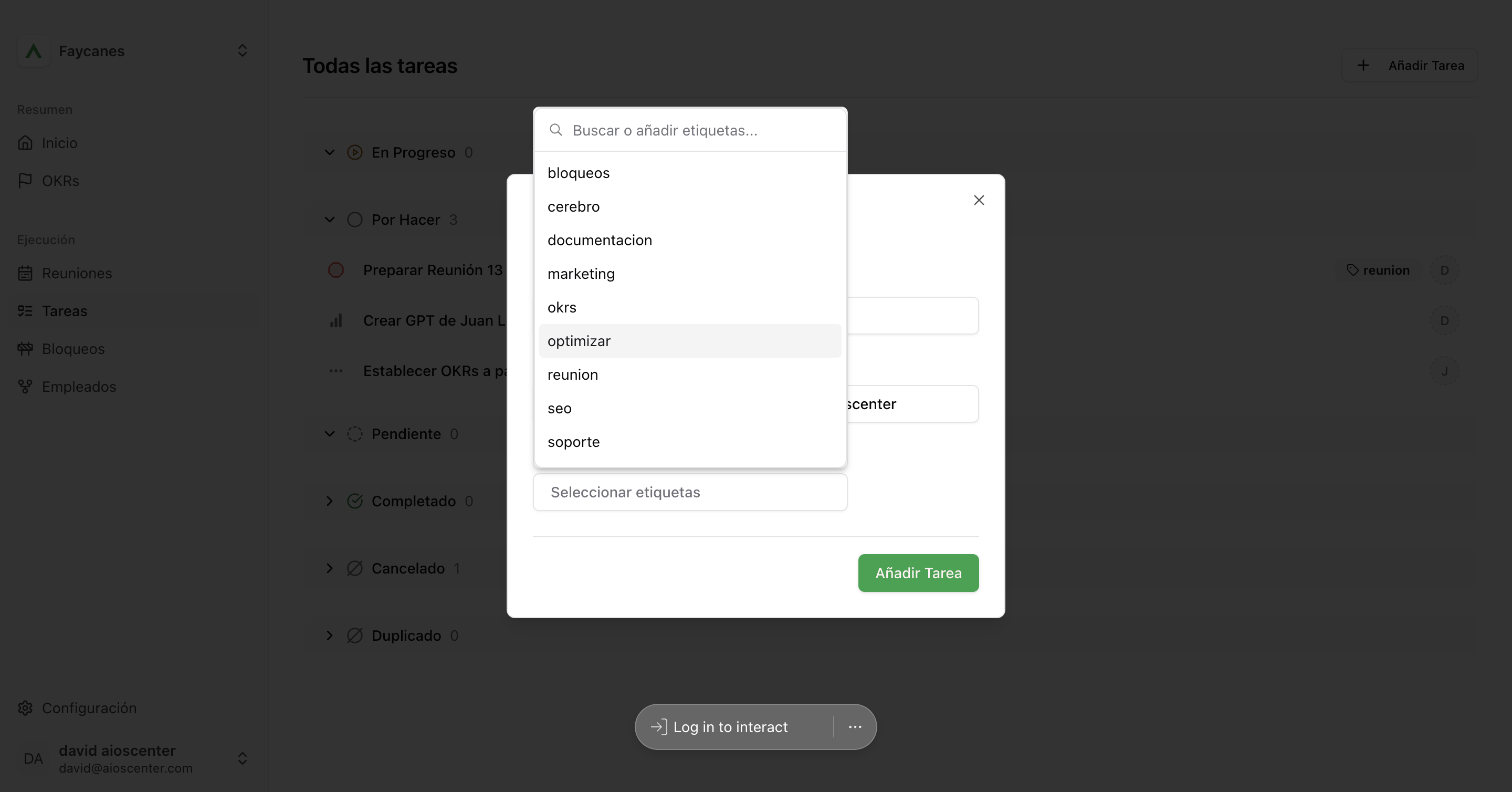Click D assignee avatar on Crear GPT row

(x=1444, y=320)
